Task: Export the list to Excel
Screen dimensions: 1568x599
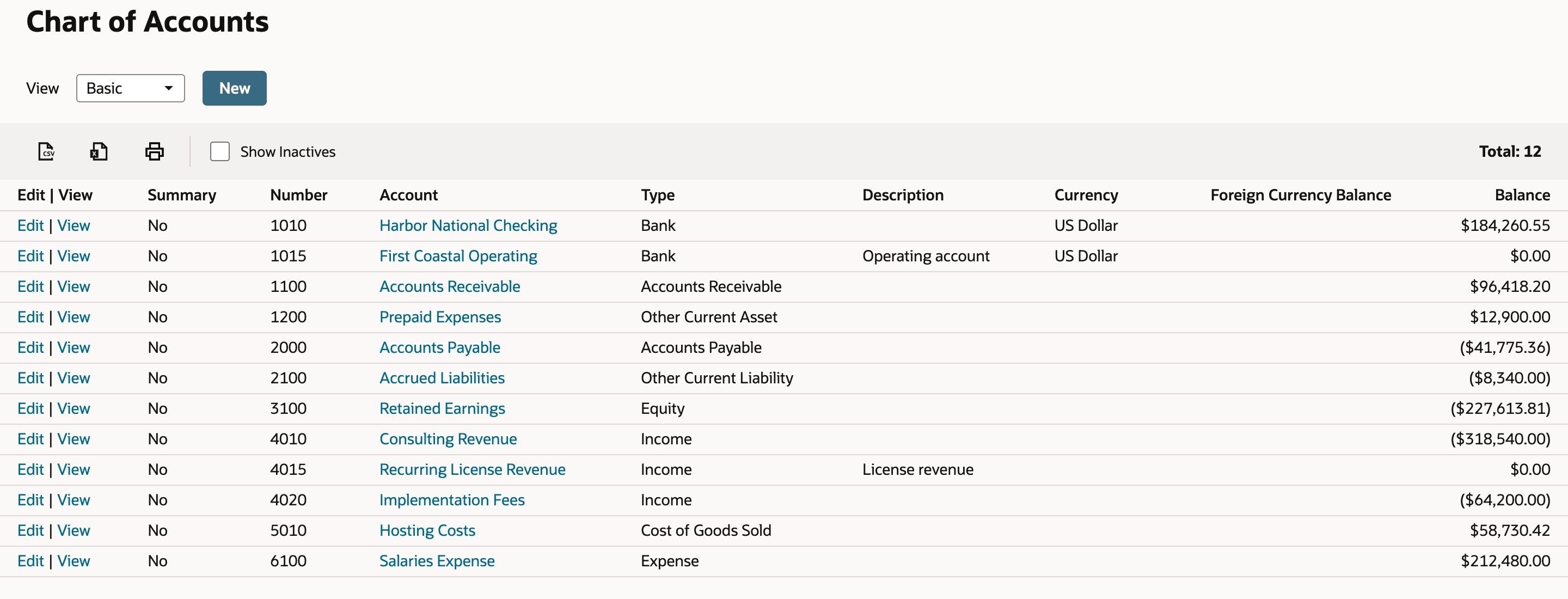Action: (99, 151)
